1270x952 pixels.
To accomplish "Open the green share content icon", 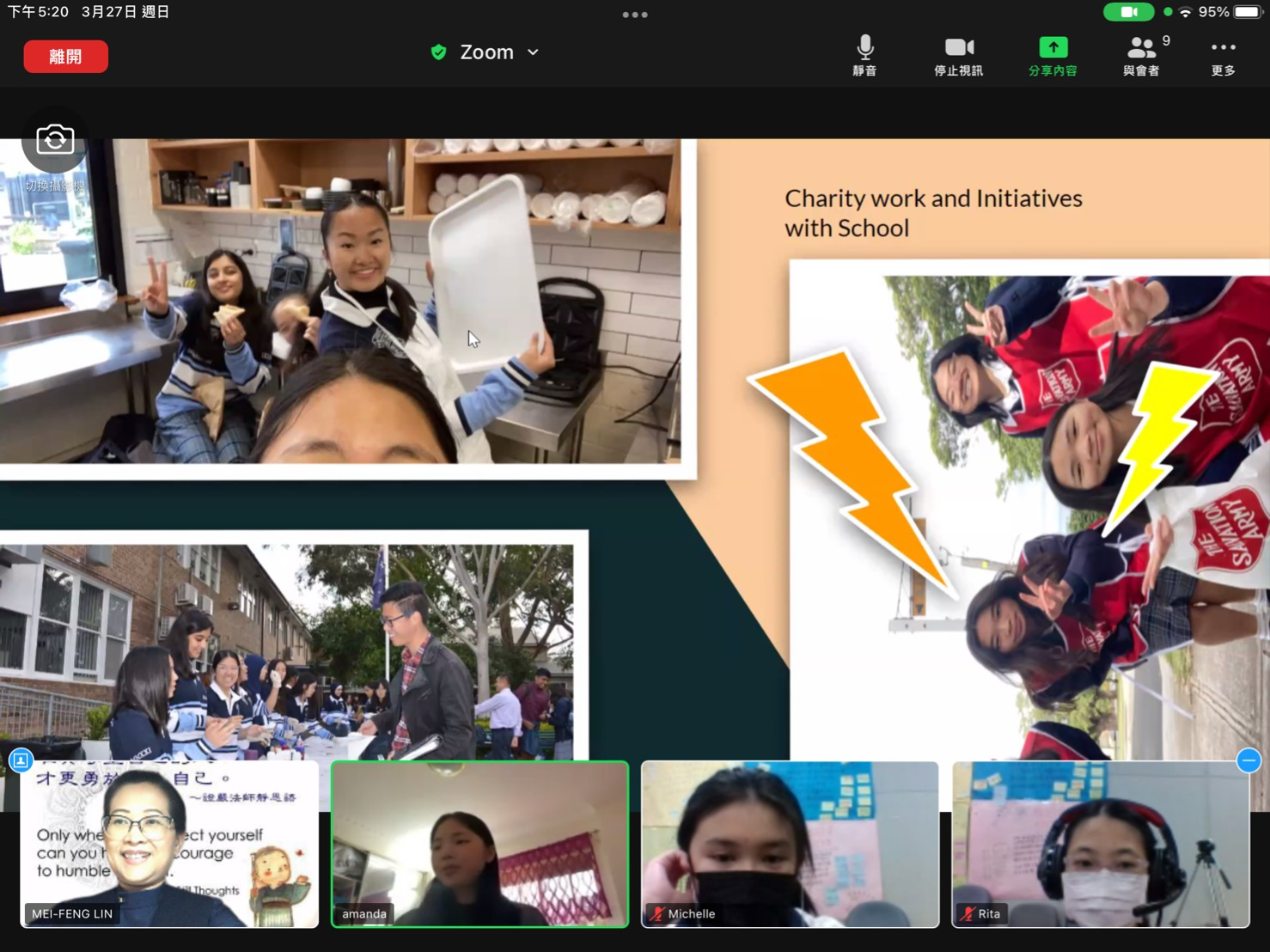I will pyautogui.click(x=1053, y=55).
